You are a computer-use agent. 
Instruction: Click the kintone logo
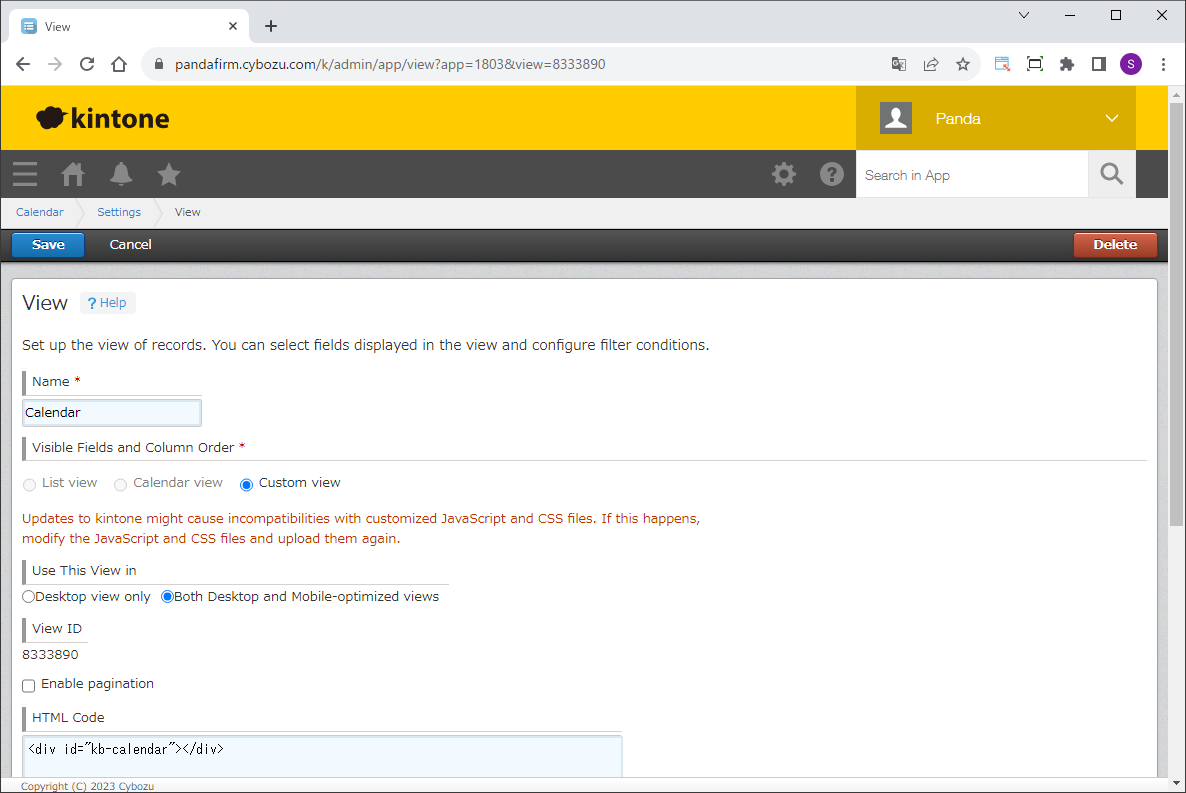click(x=103, y=118)
